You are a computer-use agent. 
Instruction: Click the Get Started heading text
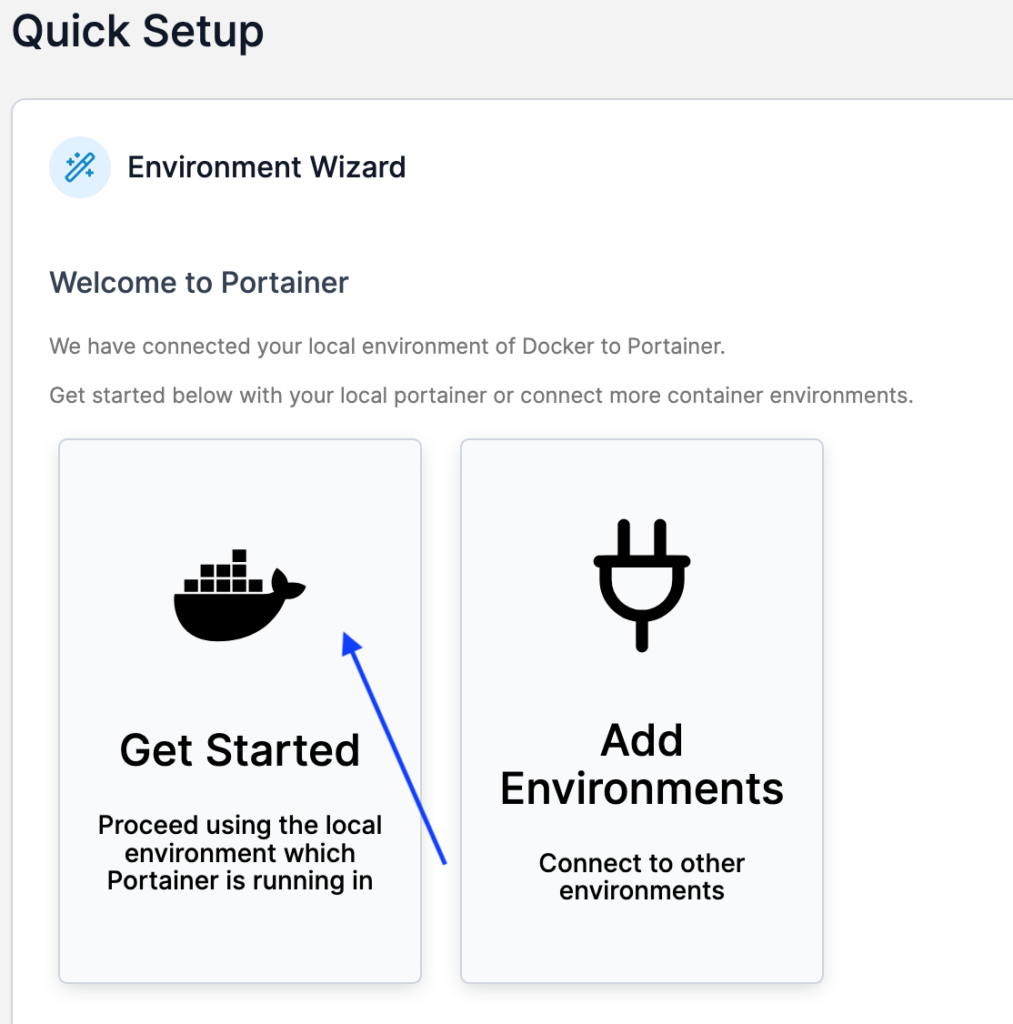point(238,750)
